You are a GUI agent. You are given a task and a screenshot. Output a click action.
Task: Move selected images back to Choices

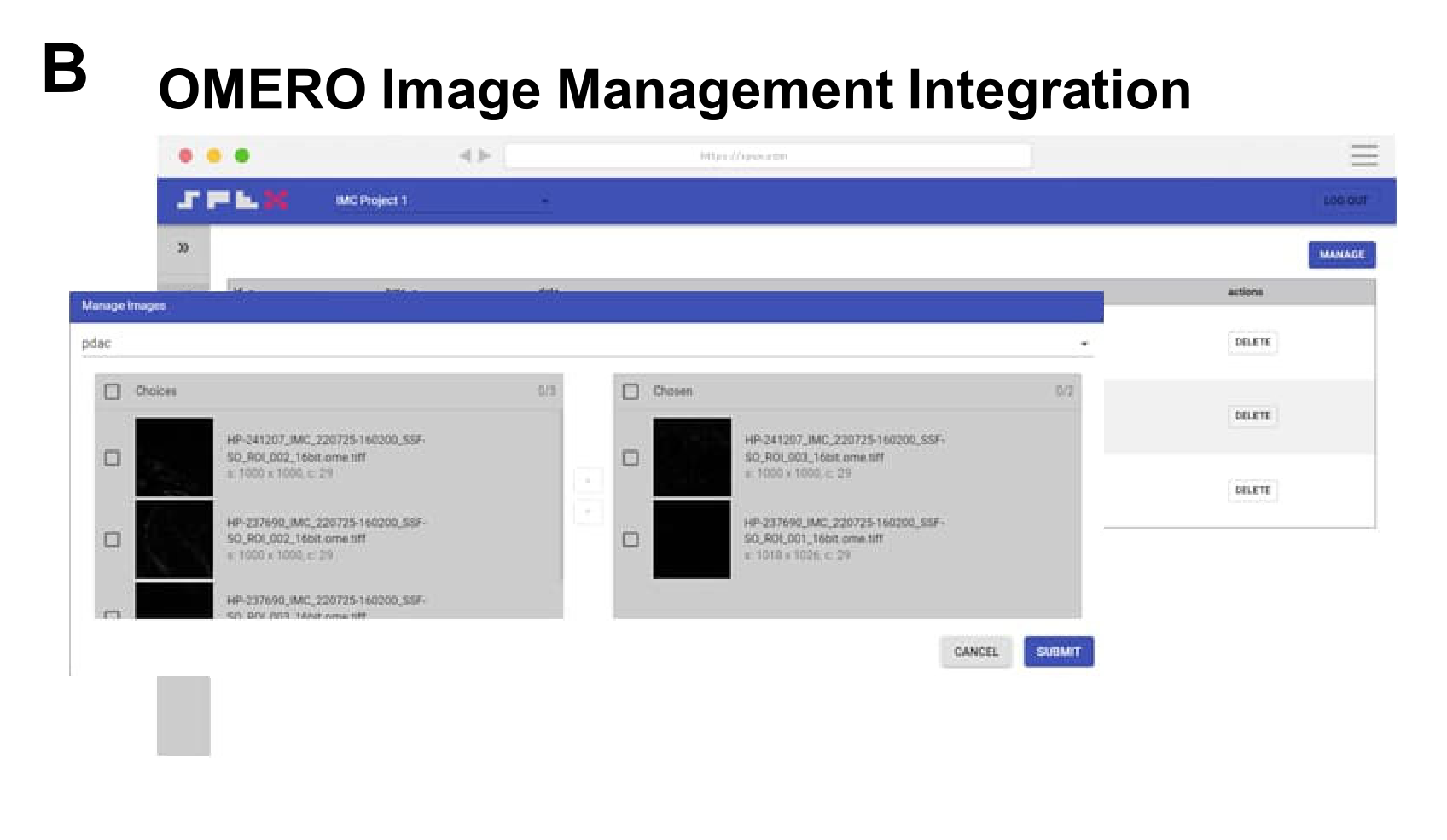coord(588,513)
